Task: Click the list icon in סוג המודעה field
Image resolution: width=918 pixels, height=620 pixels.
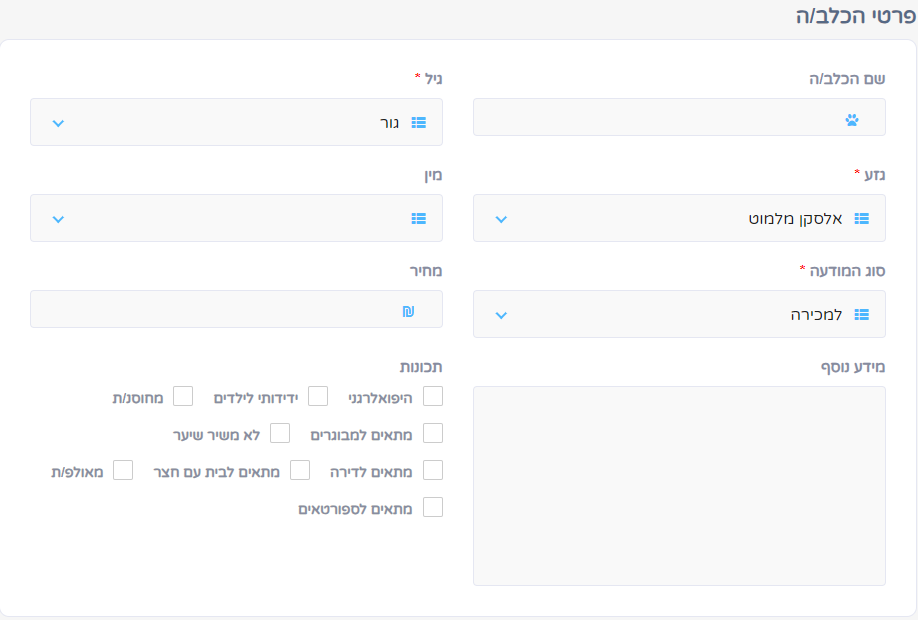Action: click(862, 314)
